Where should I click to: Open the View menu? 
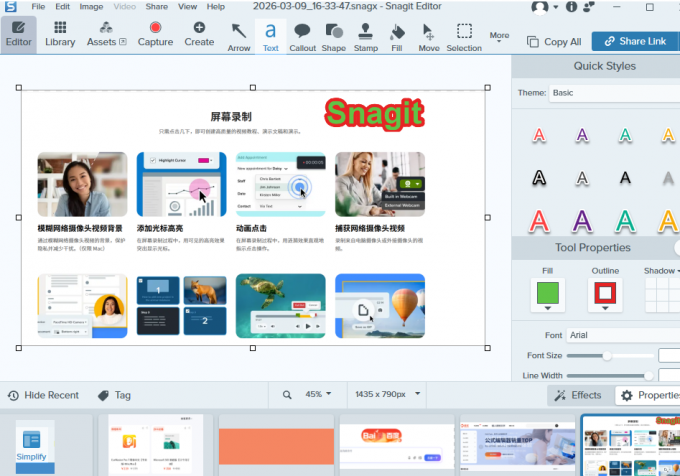click(187, 7)
